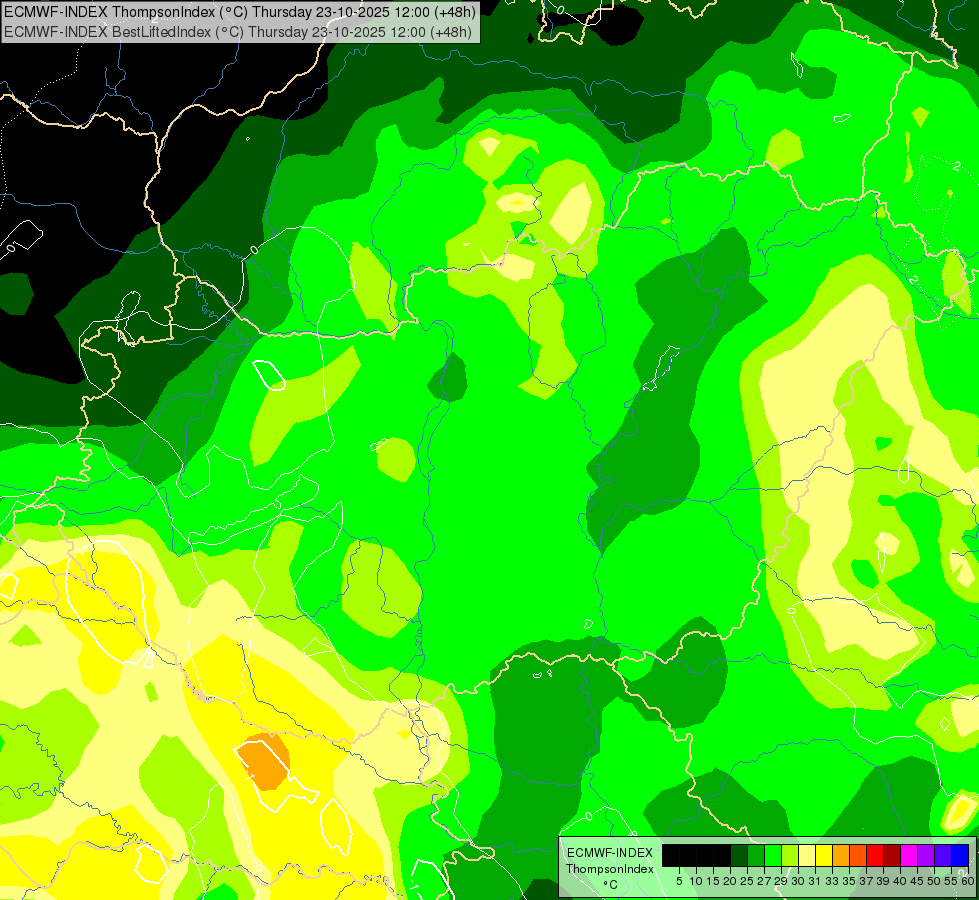Click the ThompsonIndex title line at top

(240, 11)
